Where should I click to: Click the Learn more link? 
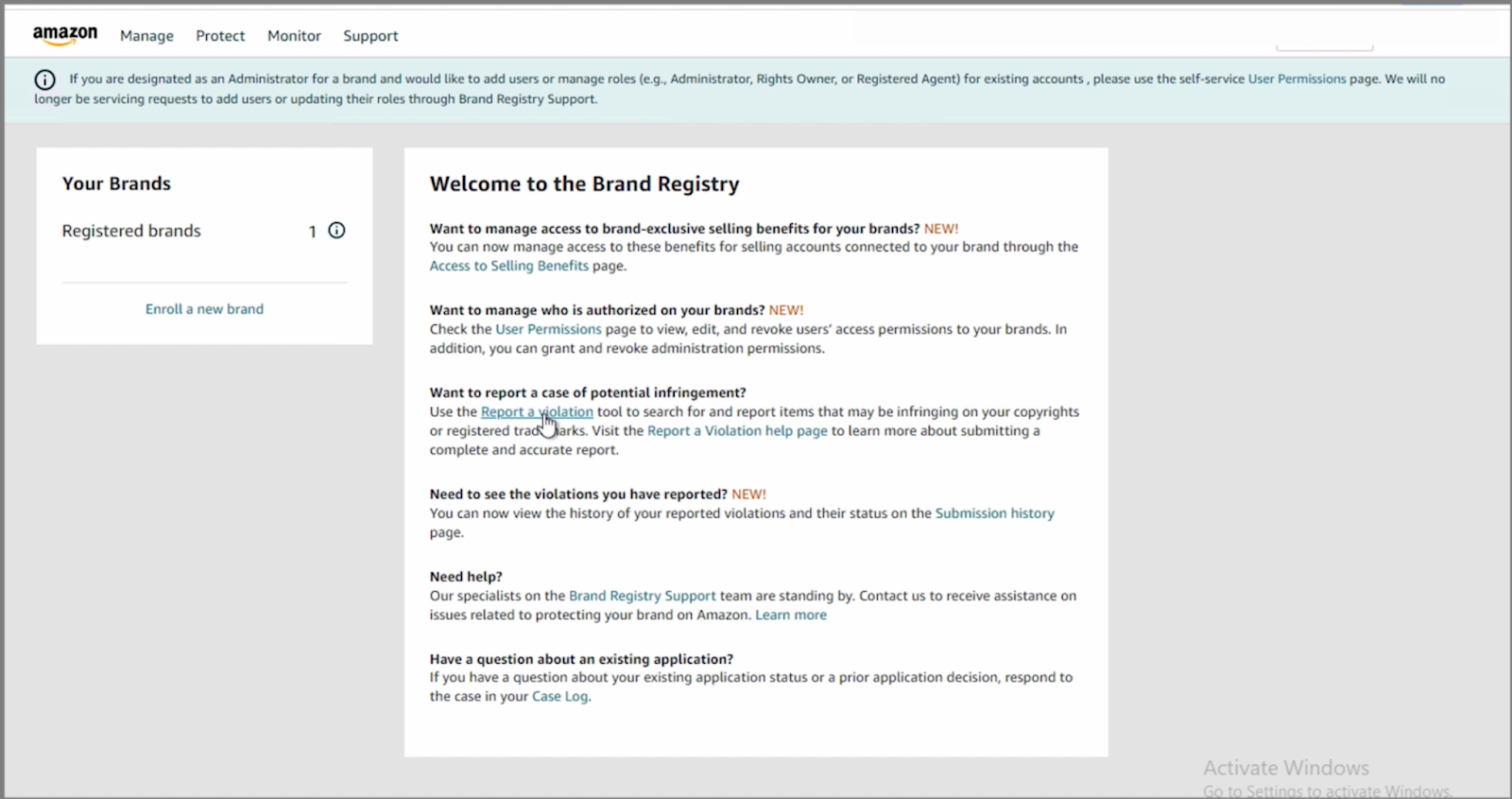tap(790, 615)
